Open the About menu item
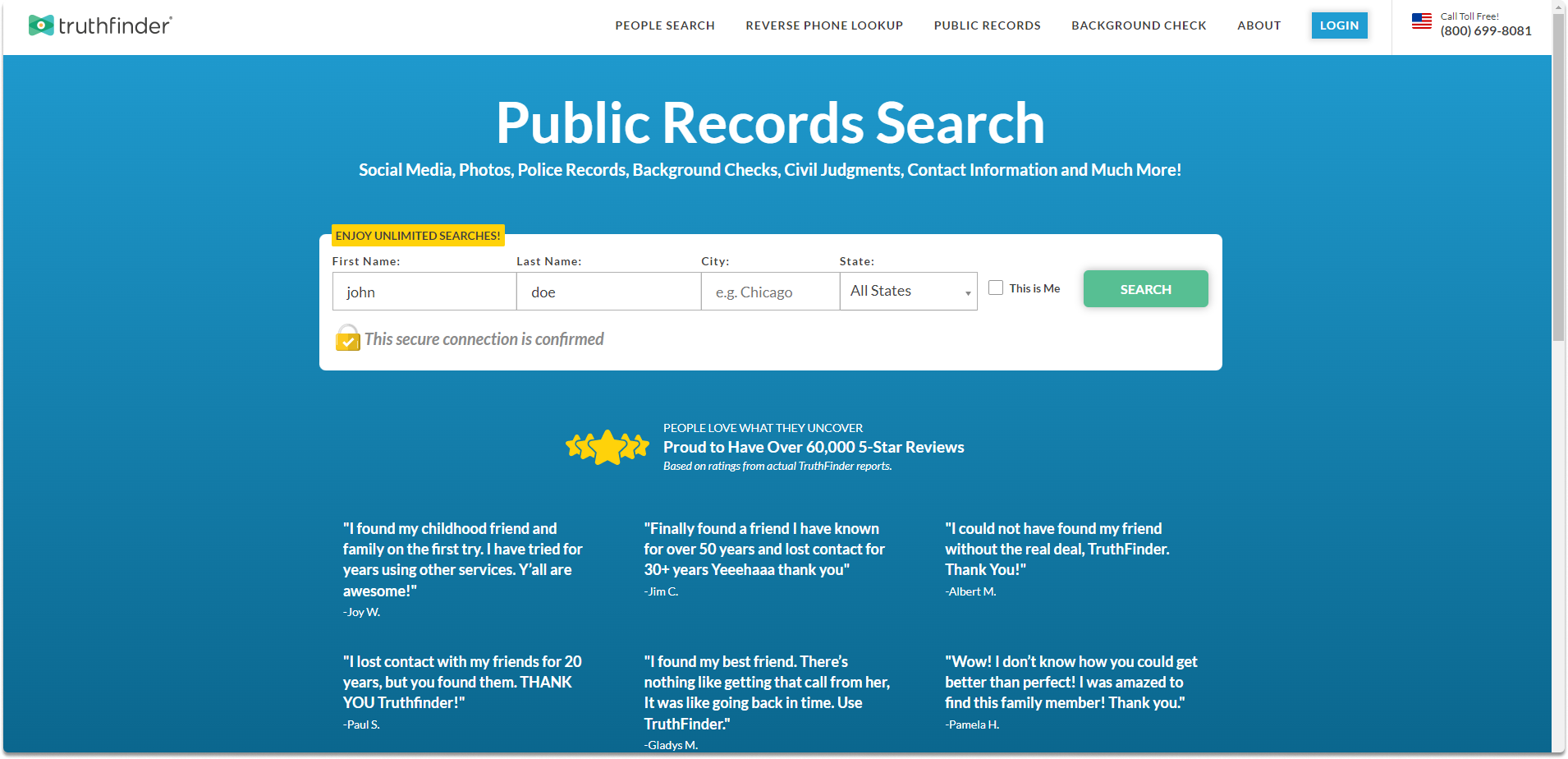The width and height of the screenshot is (1568, 759). (1259, 25)
